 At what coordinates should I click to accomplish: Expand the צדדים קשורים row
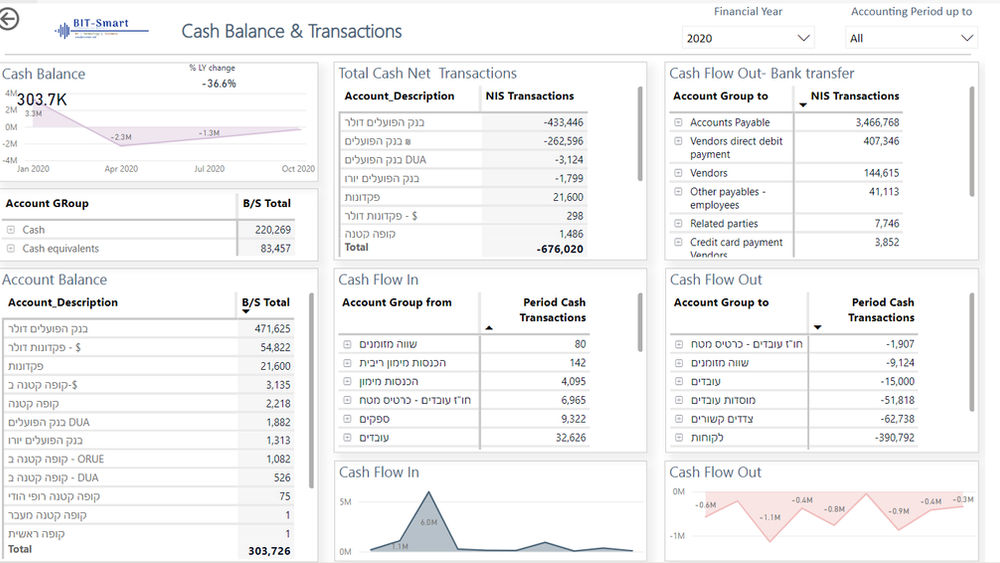(679, 419)
